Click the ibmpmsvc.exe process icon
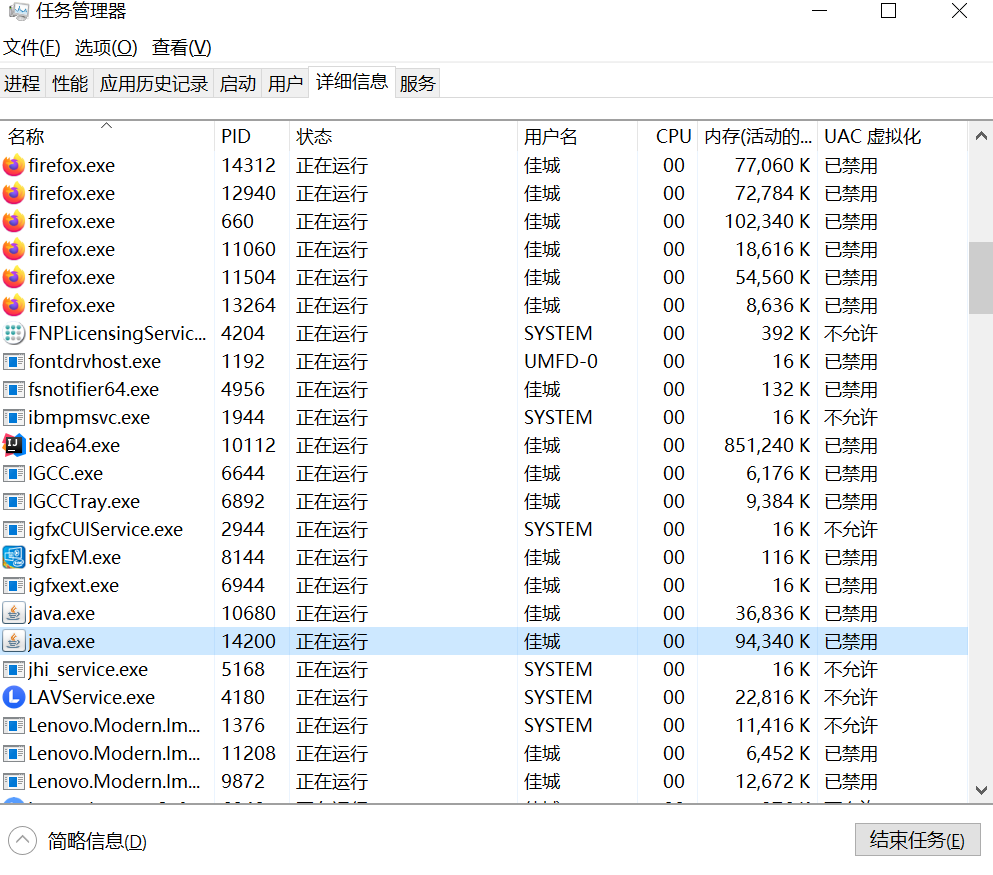Viewport: 993px width, 875px height. point(14,418)
